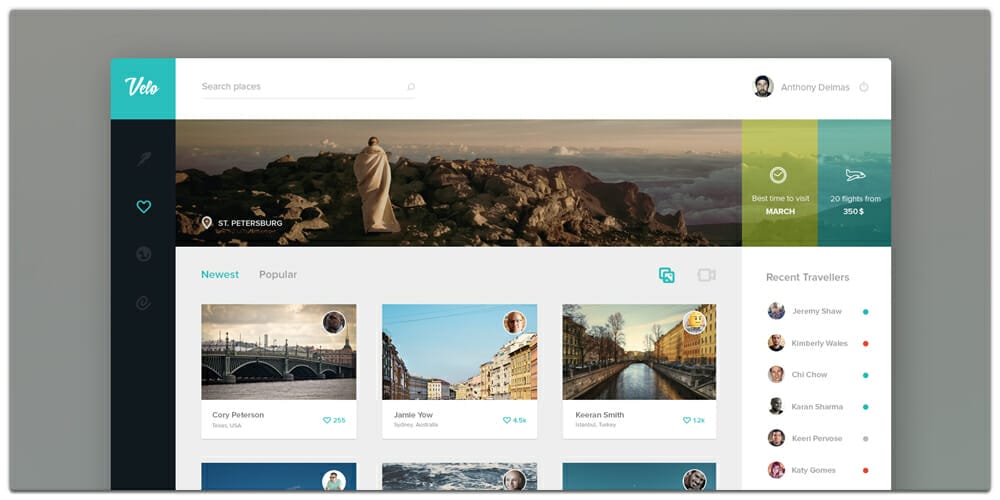The image size is (1000, 500).
Task: Open Jeremy Shaw traveller name
Action: coord(817,311)
